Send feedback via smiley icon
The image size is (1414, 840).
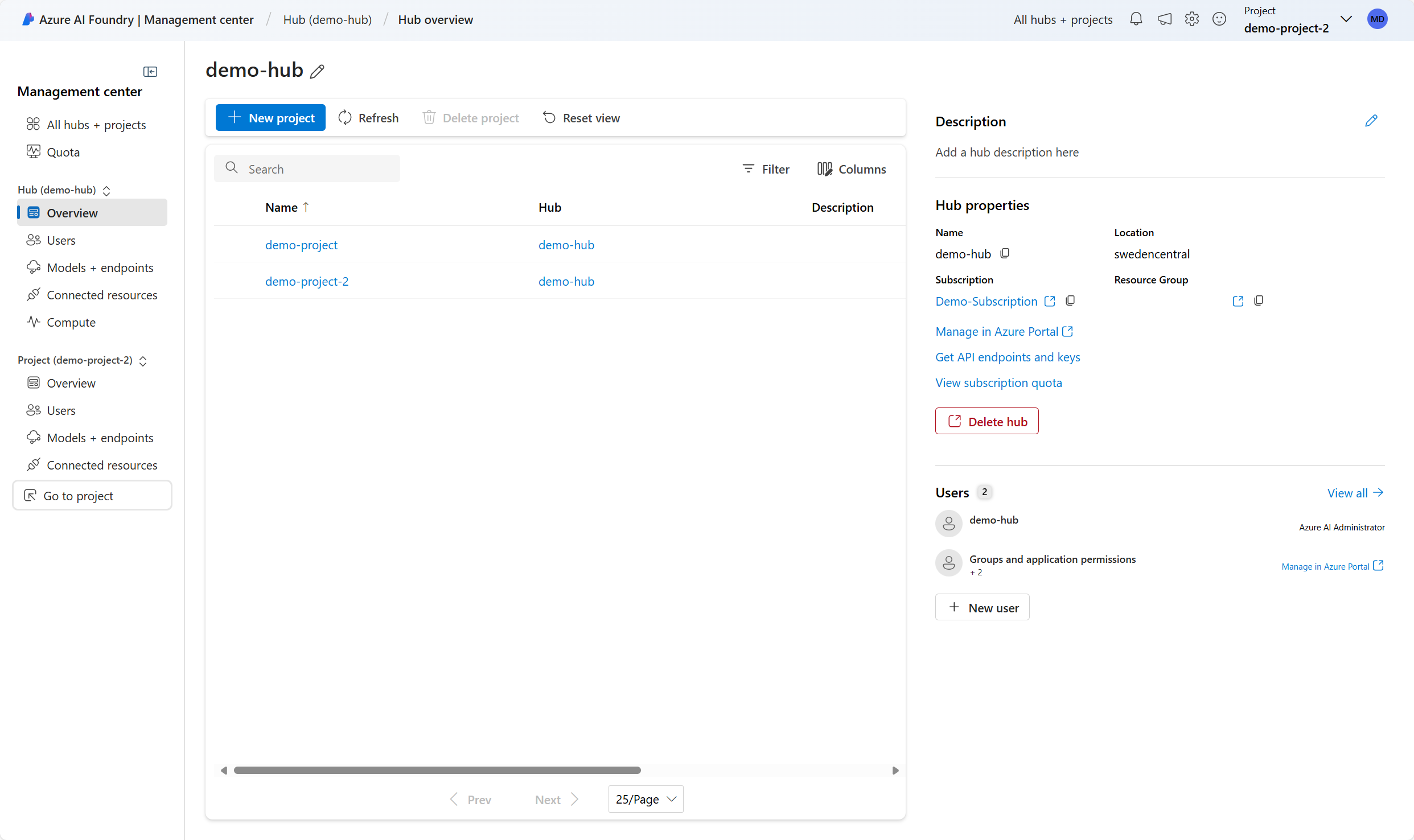click(1219, 19)
